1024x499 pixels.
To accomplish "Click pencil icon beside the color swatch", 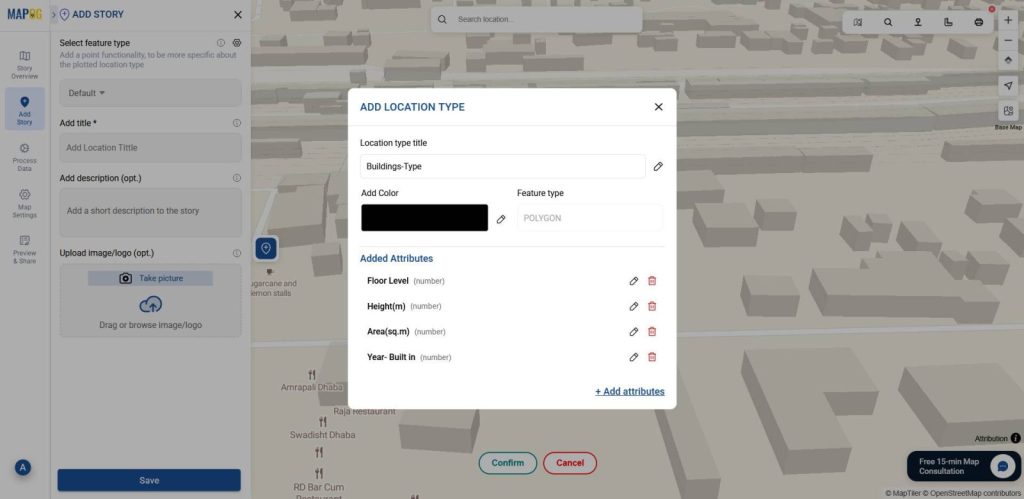I will coord(501,219).
